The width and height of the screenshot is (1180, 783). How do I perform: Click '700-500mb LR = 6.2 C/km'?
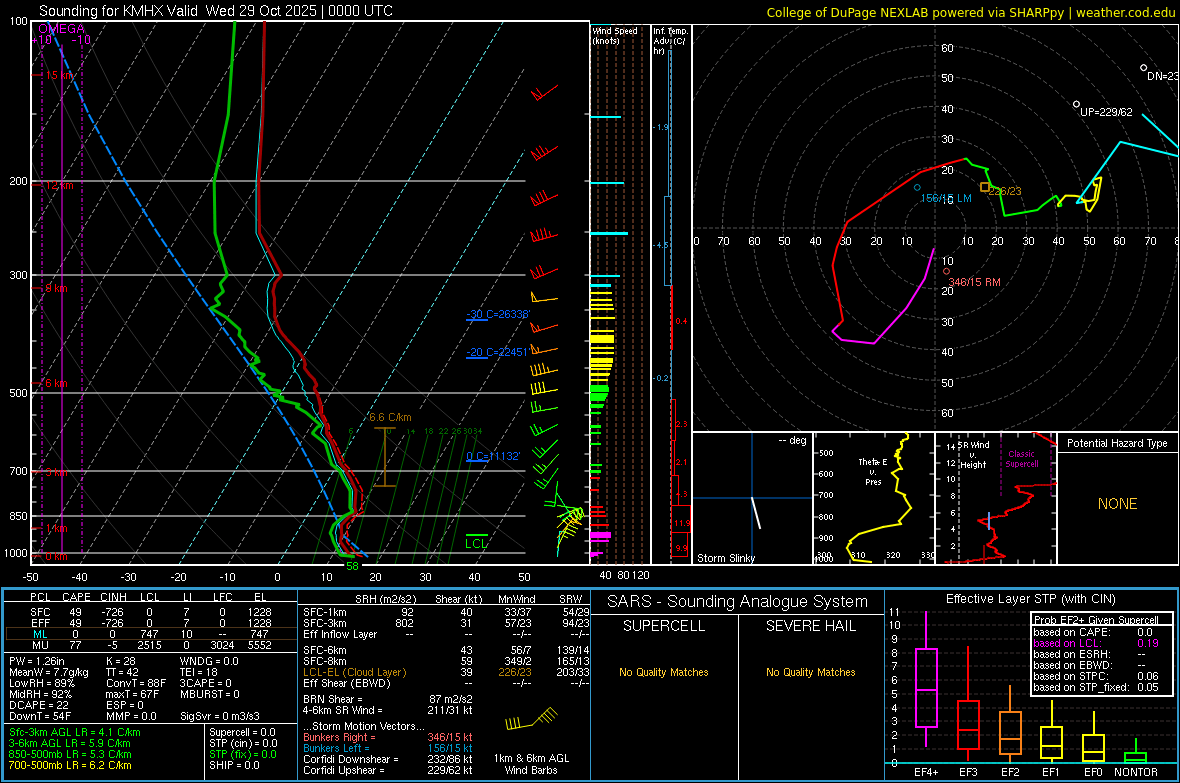point(70,765)
